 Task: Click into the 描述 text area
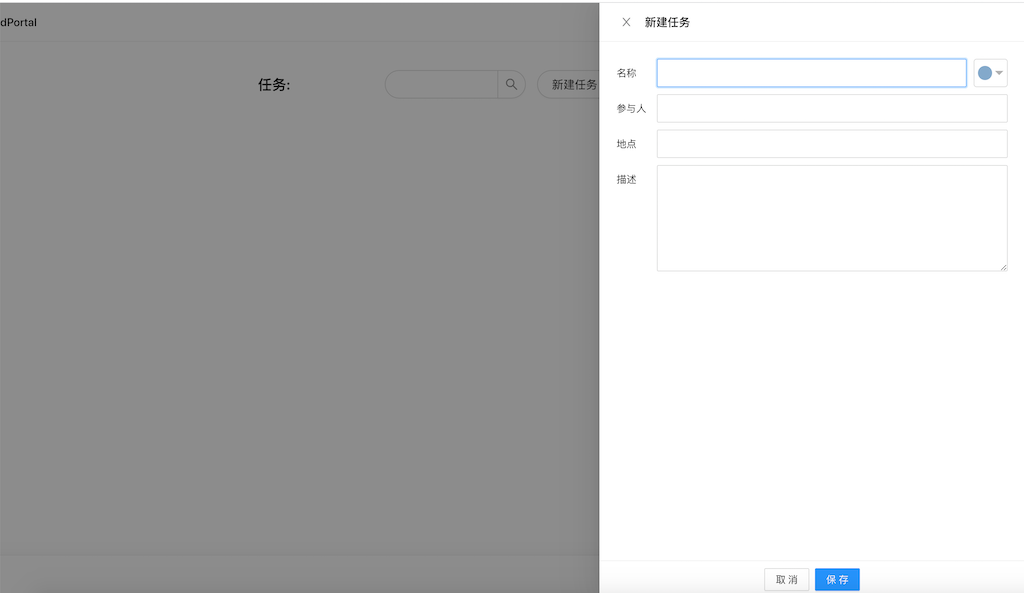(832, 218)
